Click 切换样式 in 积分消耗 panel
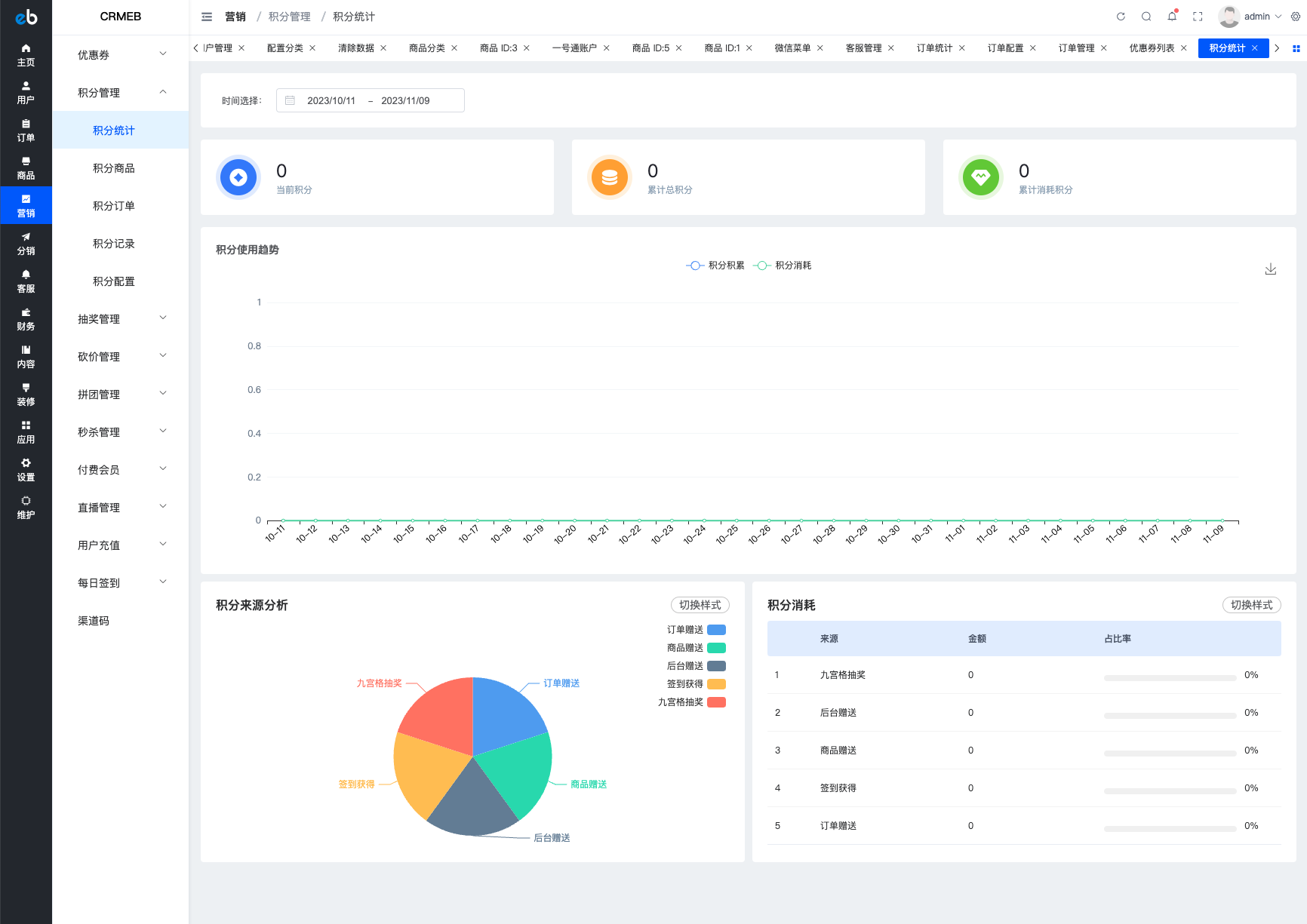The height and width of the screenshot is (924, 1307). point(1252,605)
